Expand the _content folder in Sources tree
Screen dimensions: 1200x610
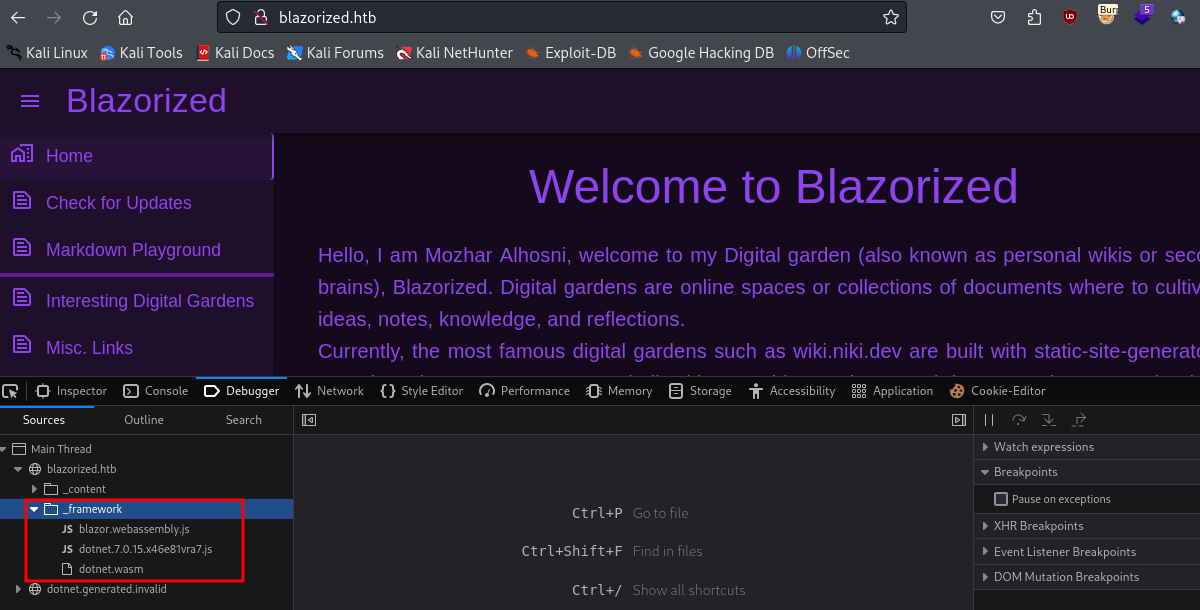tap(35, 489)
